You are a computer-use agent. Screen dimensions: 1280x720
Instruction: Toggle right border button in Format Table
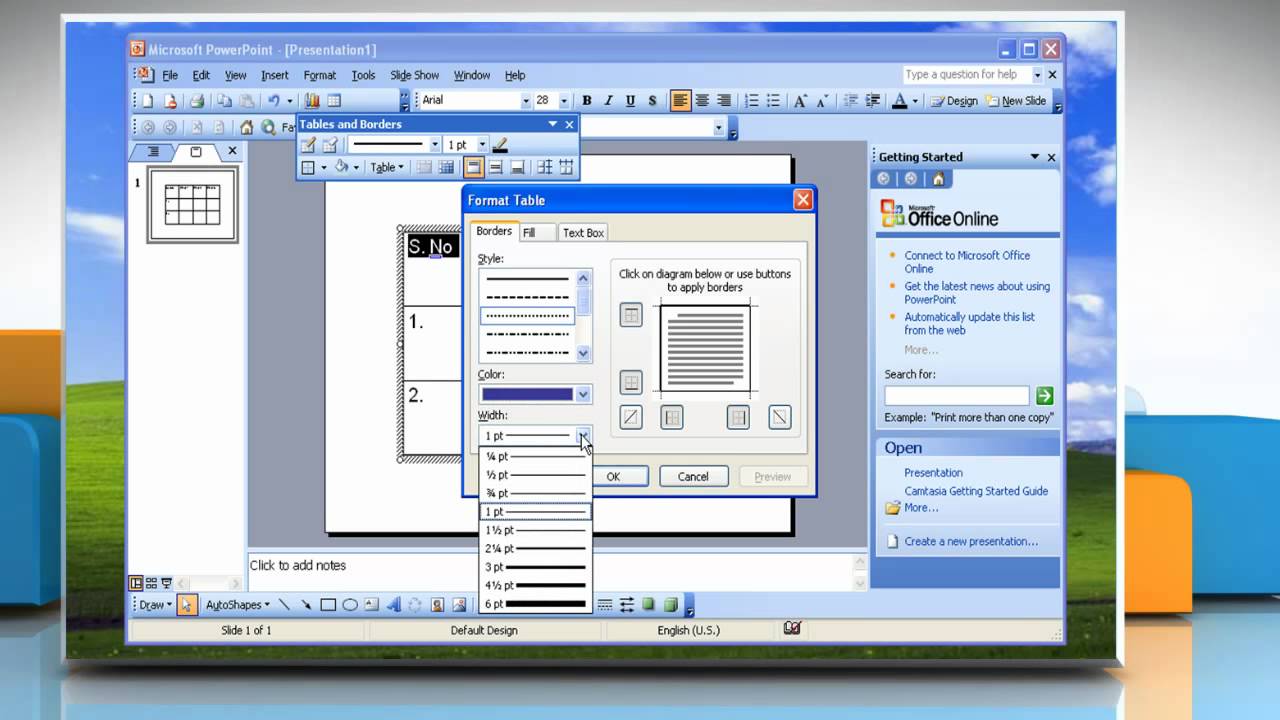[x=738, y=418]
